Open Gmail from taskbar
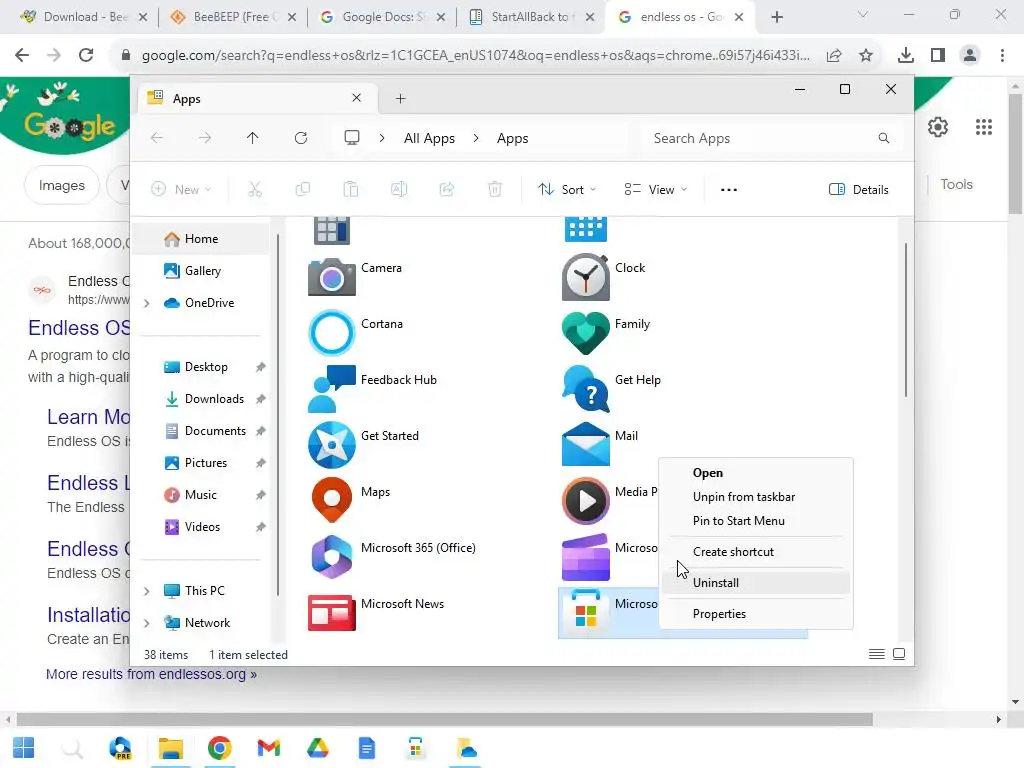 (x=268, y=748)
